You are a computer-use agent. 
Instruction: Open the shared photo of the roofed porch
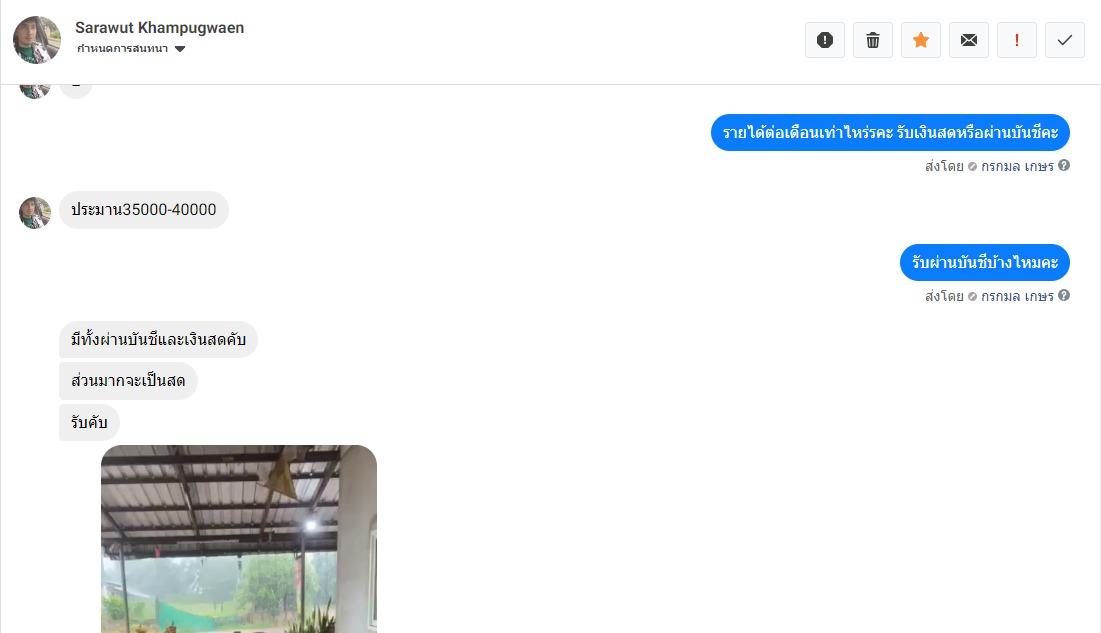pyautogui.click(x=239, y=539)
